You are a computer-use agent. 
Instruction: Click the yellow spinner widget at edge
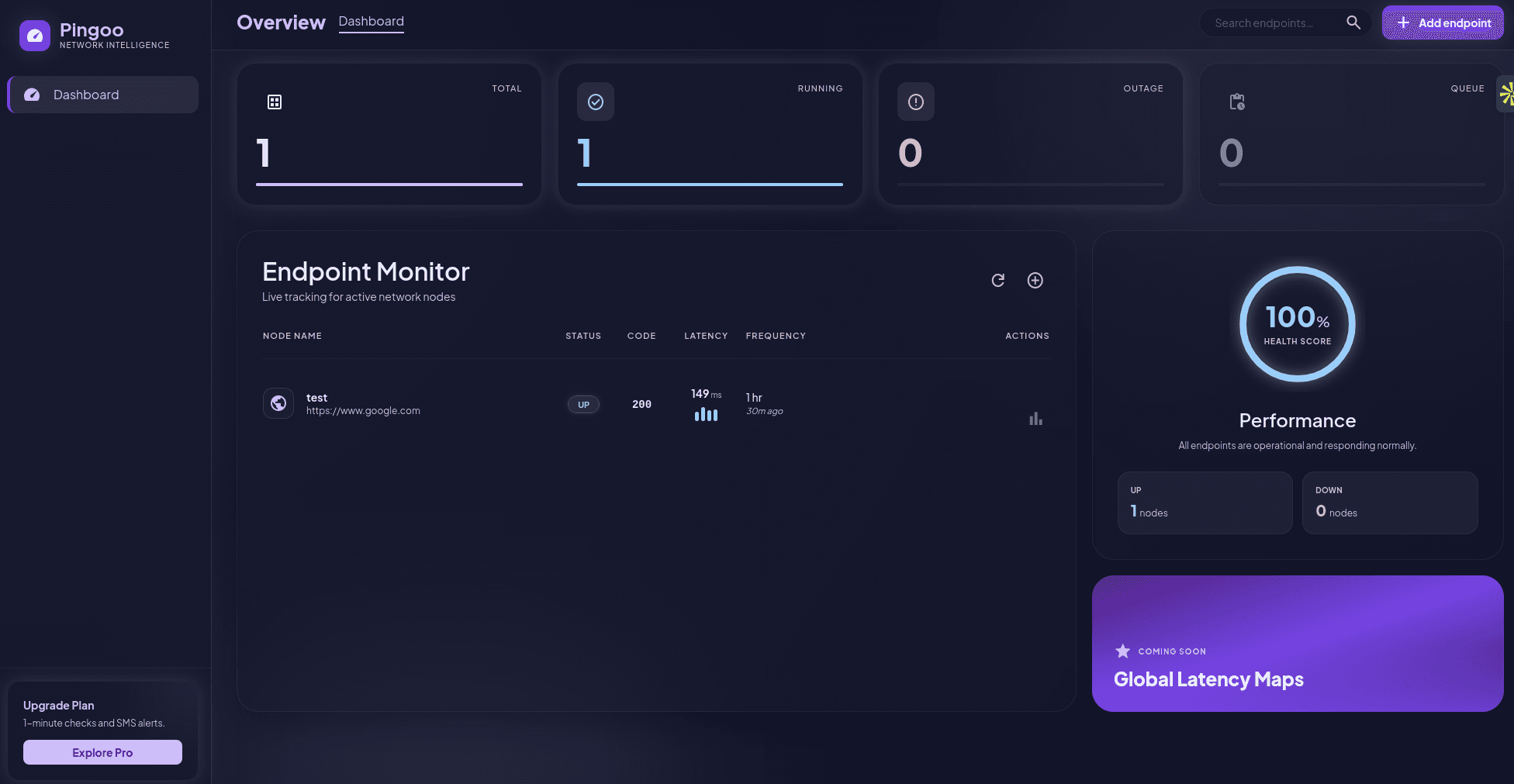(x=1506, y=95)
